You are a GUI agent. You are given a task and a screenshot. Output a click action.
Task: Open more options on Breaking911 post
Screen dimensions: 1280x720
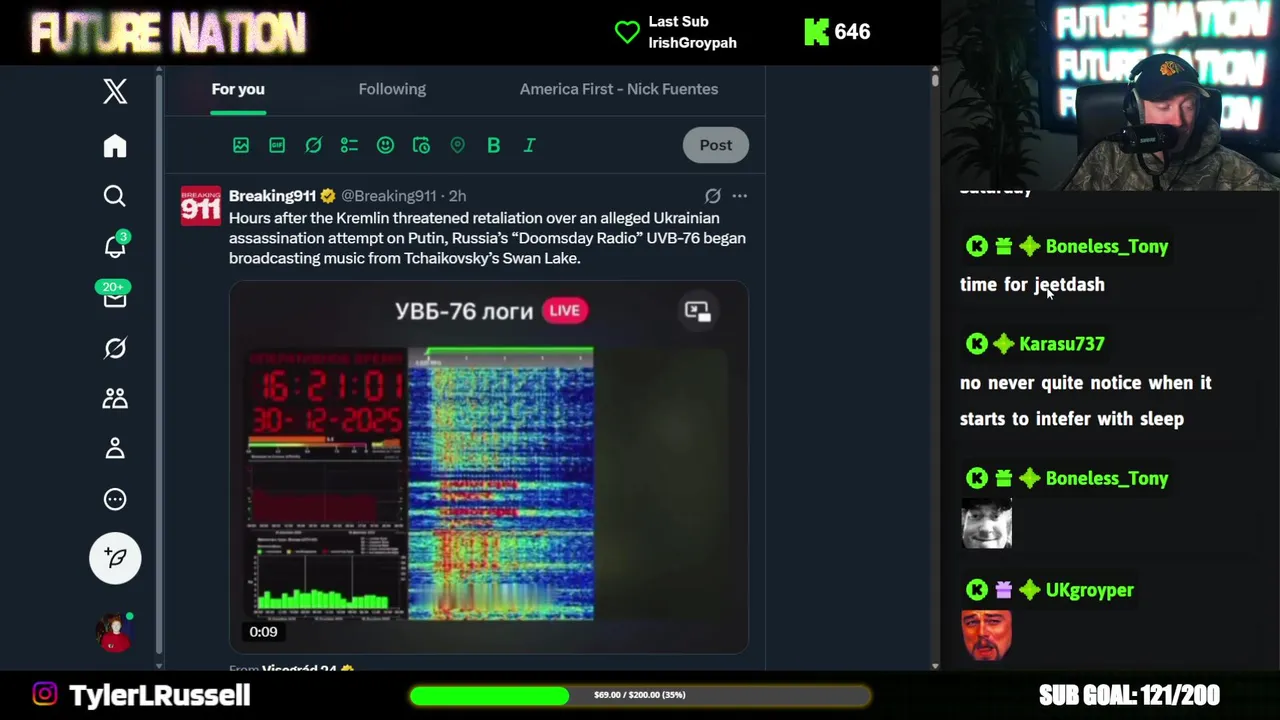739,196
